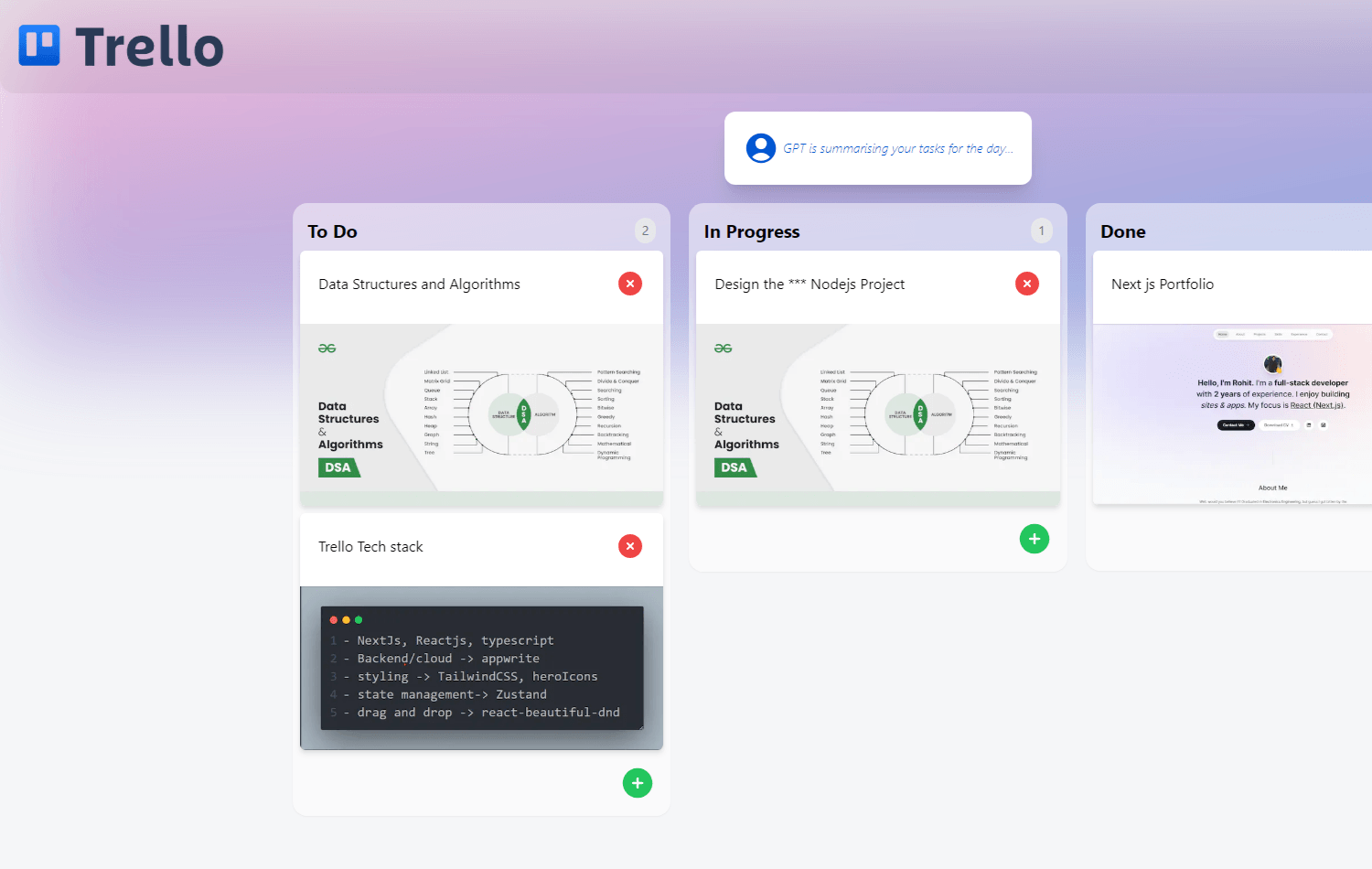This screenshot has width=1372, height=869.
Task: Open the Design the *** Nodejs Project title
Action: point(809,284)
